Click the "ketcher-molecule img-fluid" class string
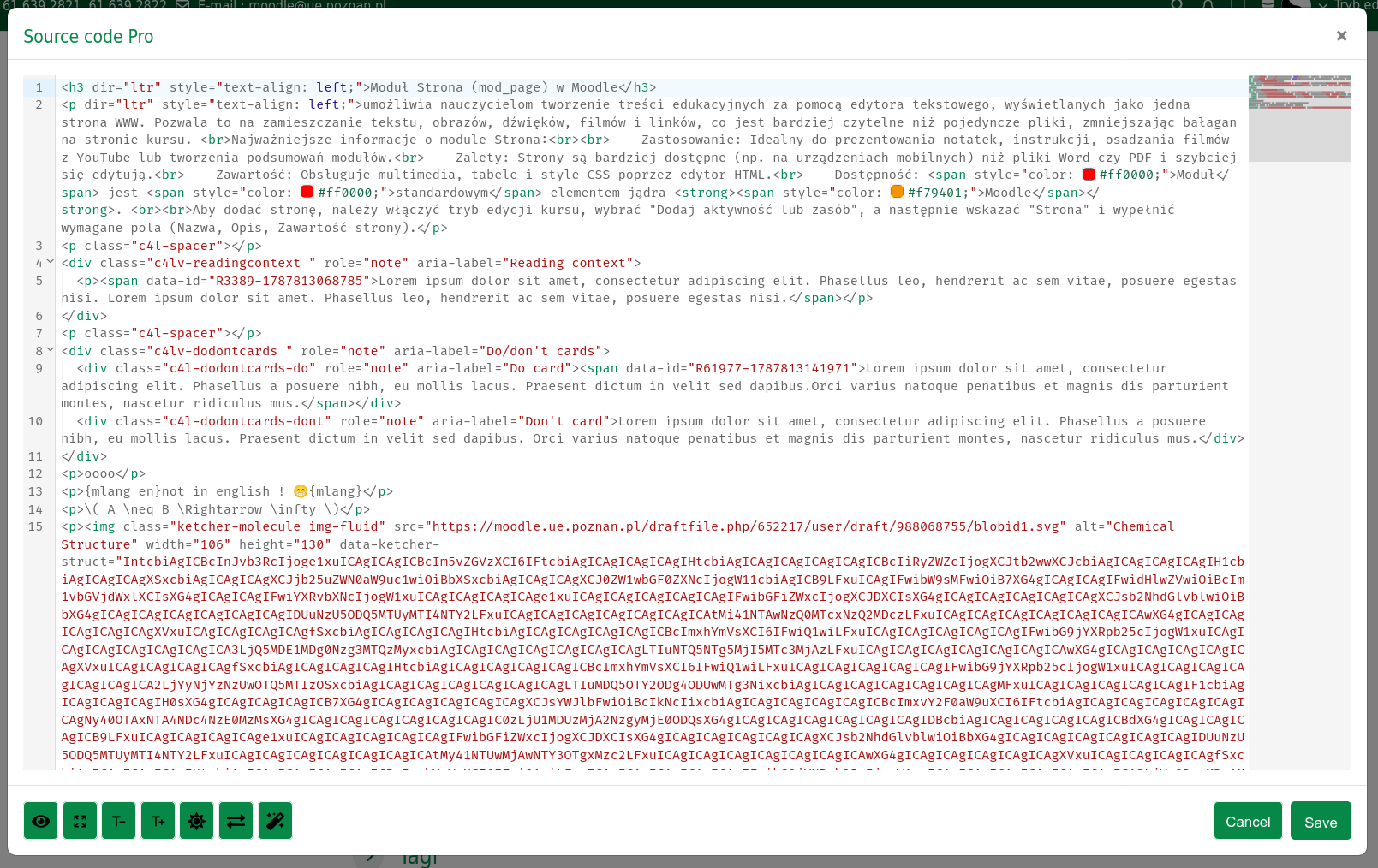Viewport: 1378px width, 868px height. point(277,526)
